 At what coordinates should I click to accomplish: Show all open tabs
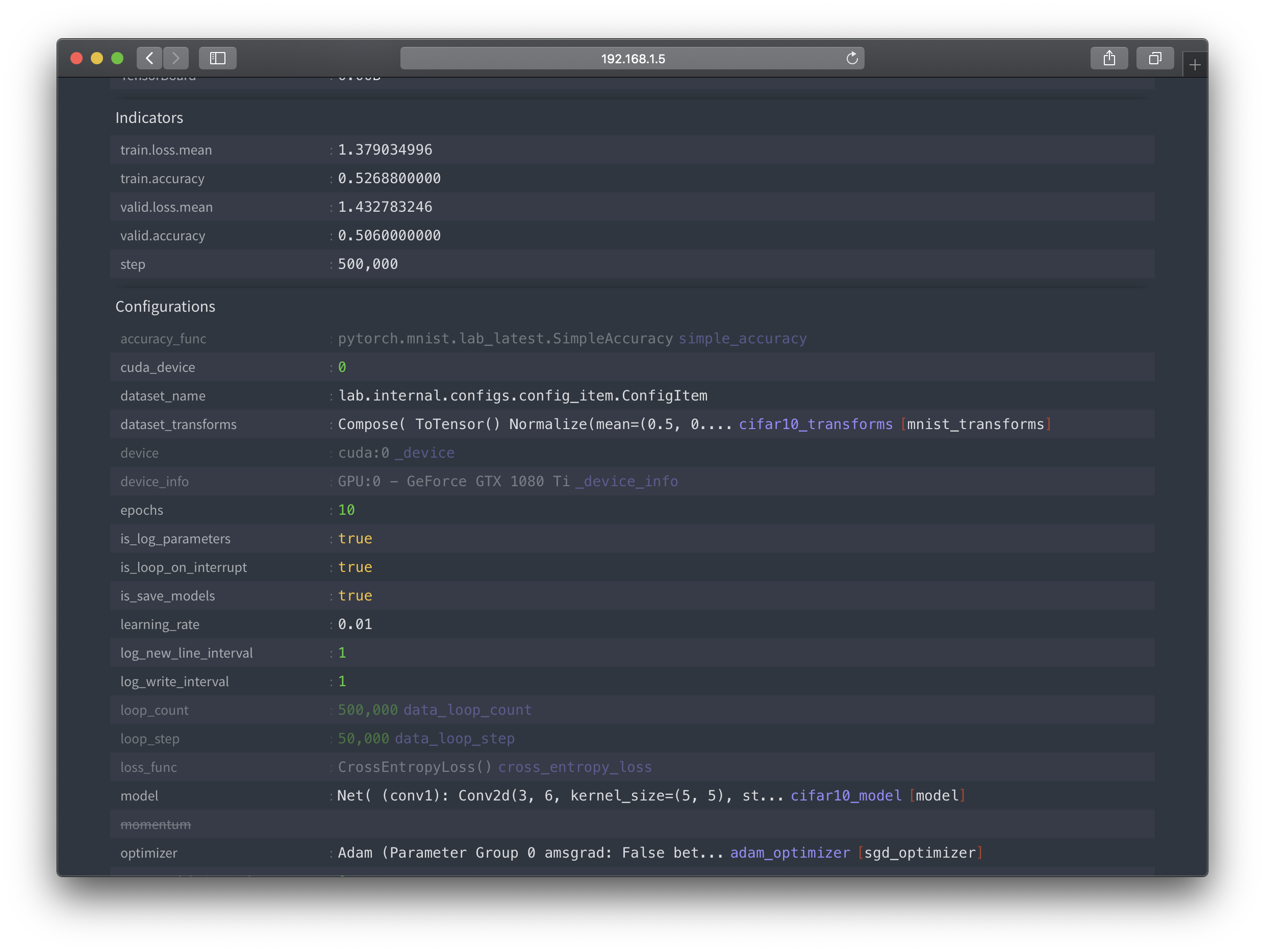[x=1155, y=58]
